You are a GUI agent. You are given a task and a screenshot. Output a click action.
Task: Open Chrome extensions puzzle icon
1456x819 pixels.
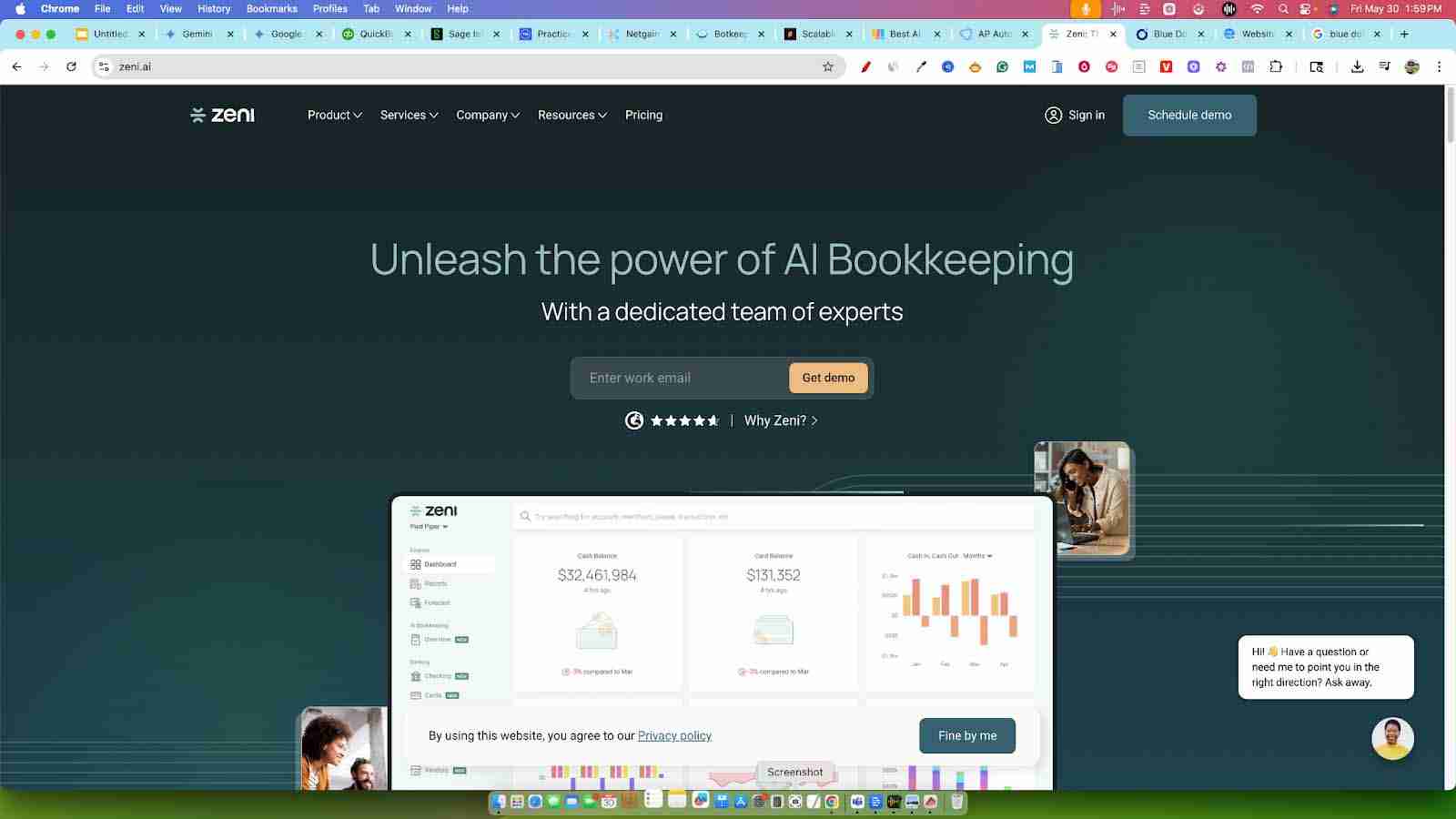pyautogui.click(x=1276, y=66)
